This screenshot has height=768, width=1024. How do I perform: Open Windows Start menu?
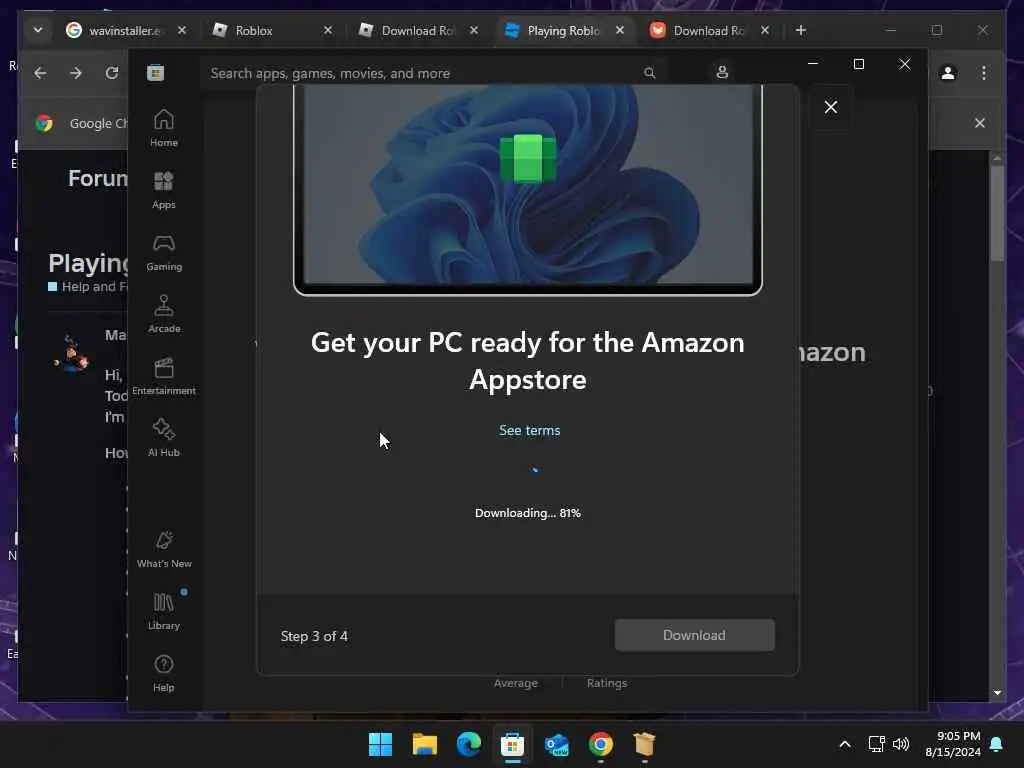(380, 744)
